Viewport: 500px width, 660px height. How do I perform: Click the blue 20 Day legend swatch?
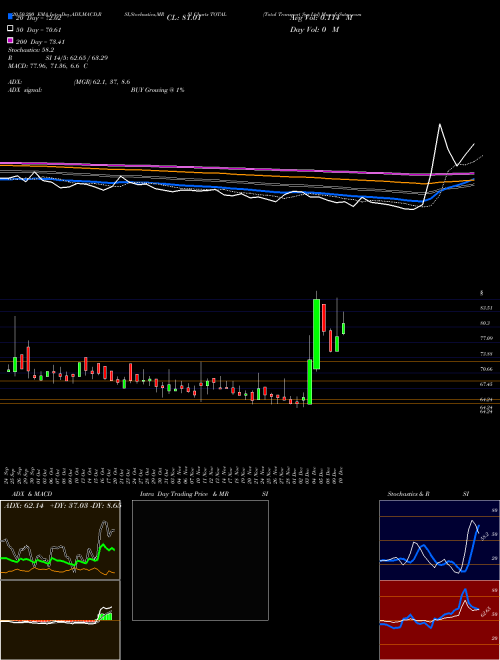click(10, 17)
